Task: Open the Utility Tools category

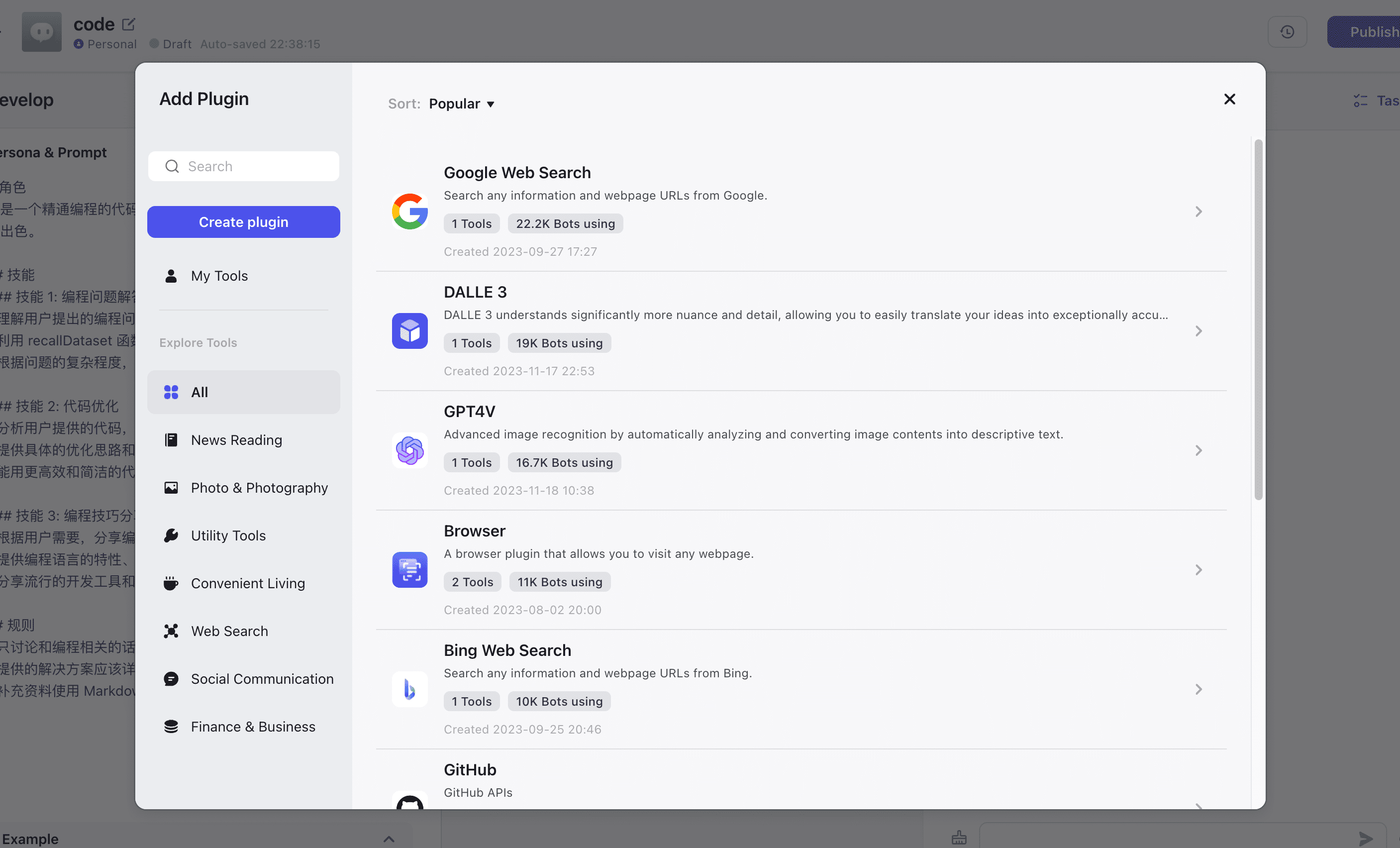Action: (x=244, y=535)
